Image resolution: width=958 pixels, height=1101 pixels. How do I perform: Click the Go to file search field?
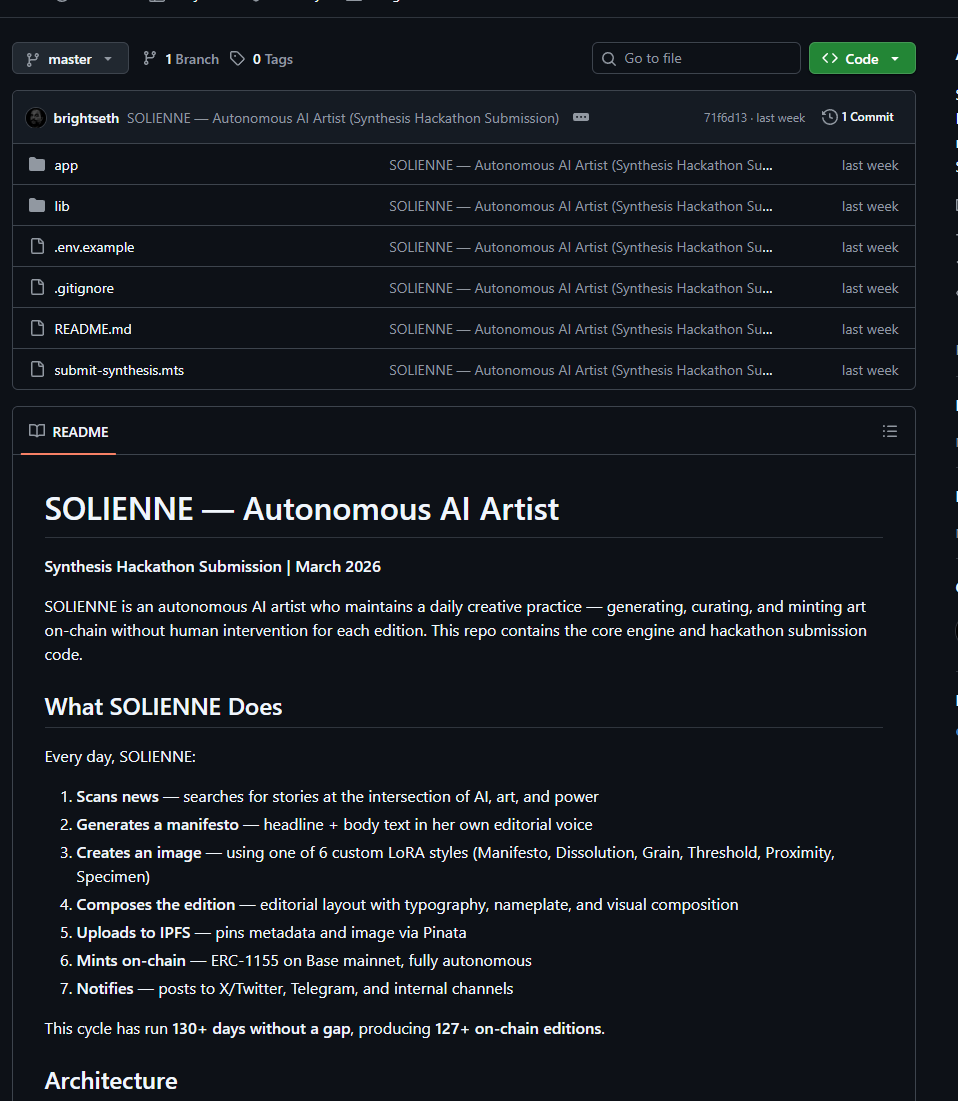point(696,58)
